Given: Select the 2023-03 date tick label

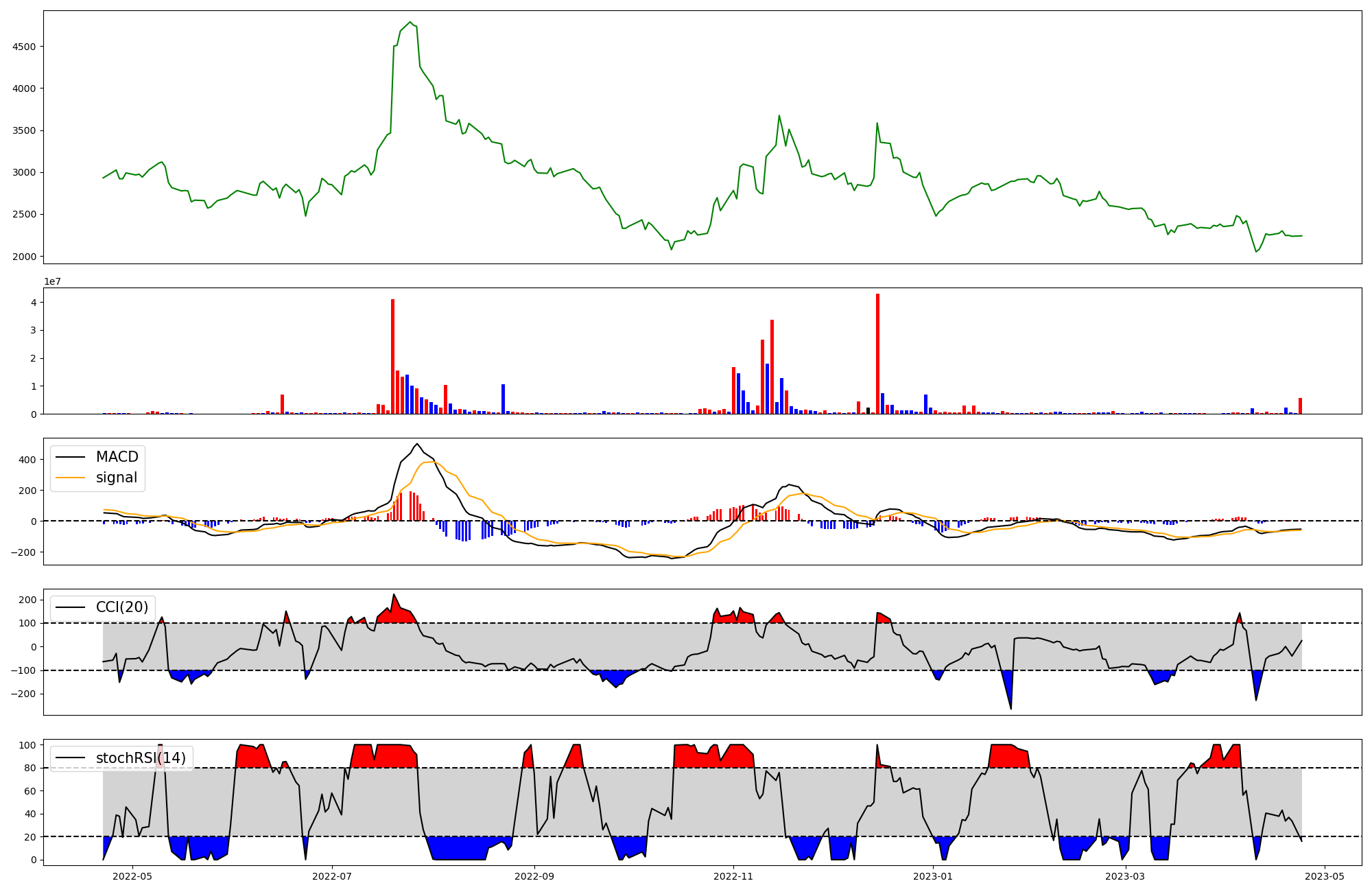Looking at the screenshot, I should pos(1126,876).
